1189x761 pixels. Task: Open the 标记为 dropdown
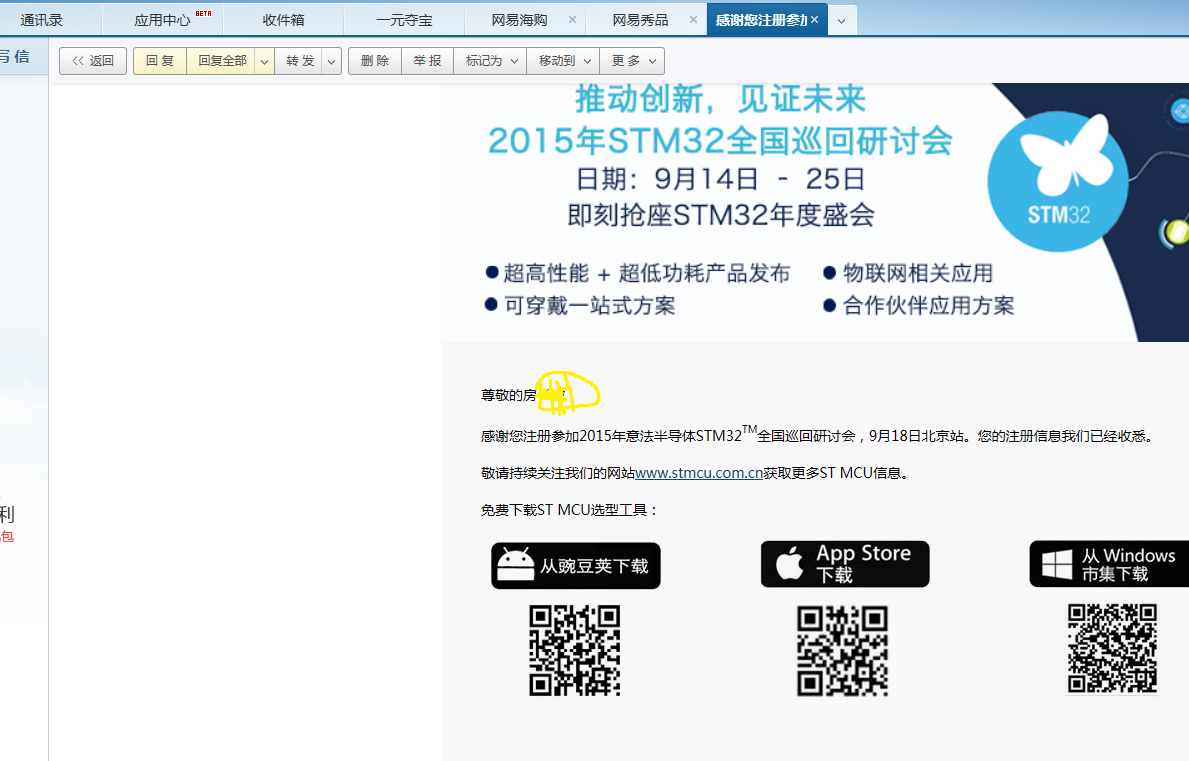pyautogui.click(x=491, y=61)
